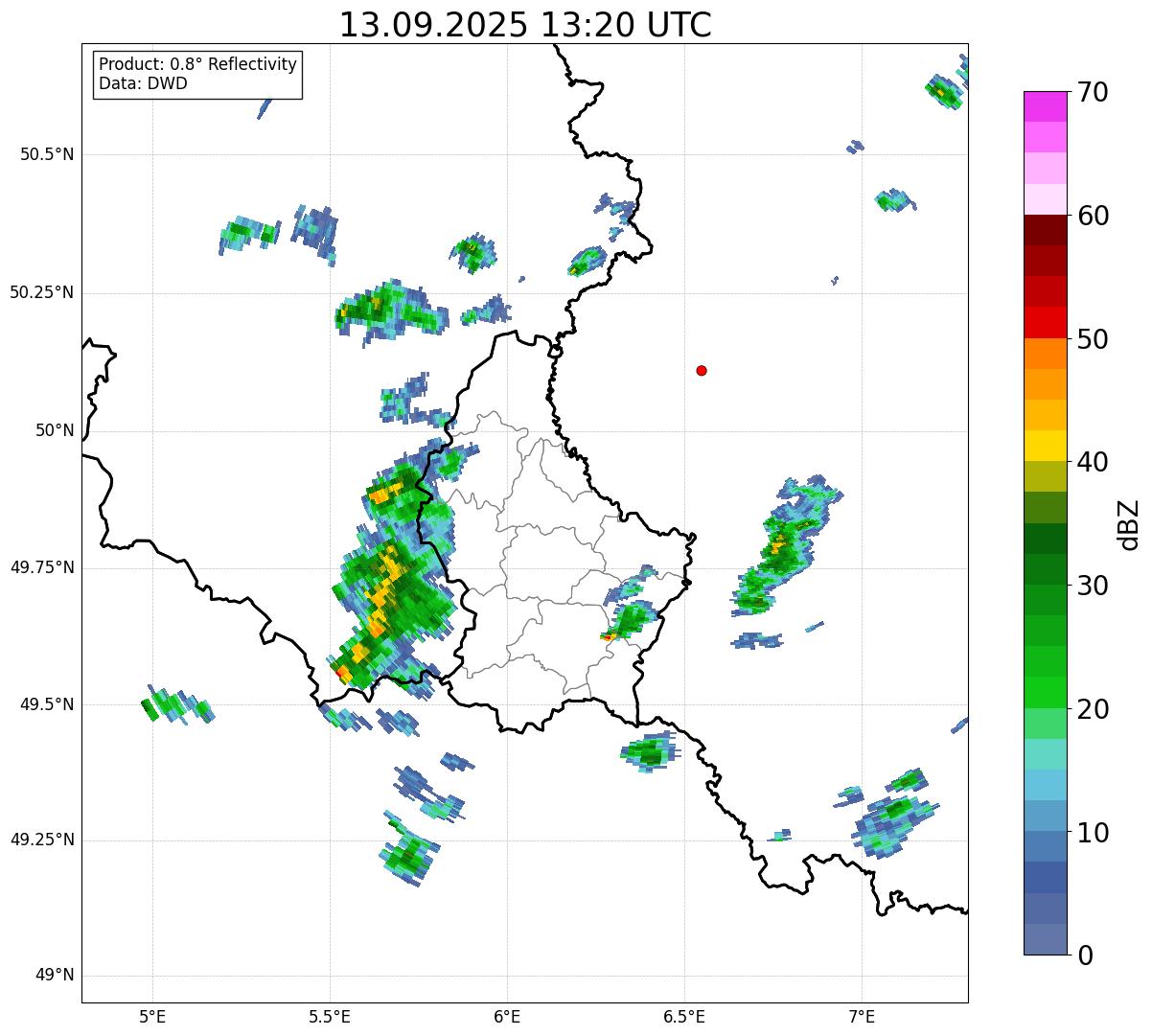The image size is (1152, 1036).
Task: Click the '50.5°N' latitude label
Action: 47,154
